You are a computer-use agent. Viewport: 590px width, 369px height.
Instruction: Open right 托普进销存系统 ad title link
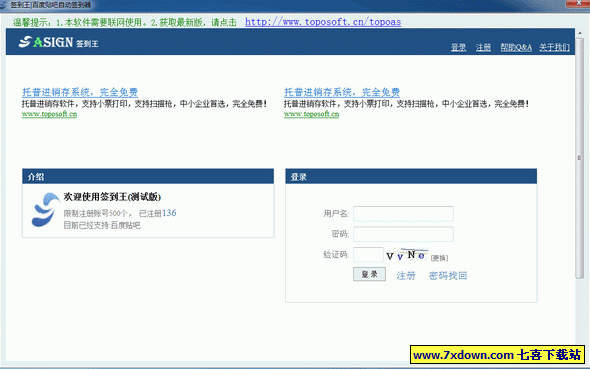342,92
